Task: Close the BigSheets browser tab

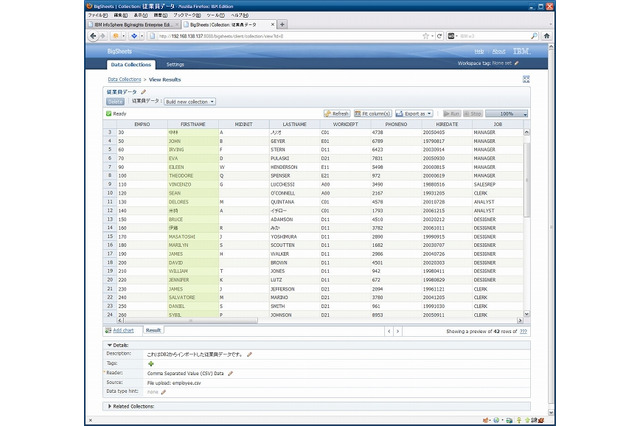Action: [x=273, y=24]
